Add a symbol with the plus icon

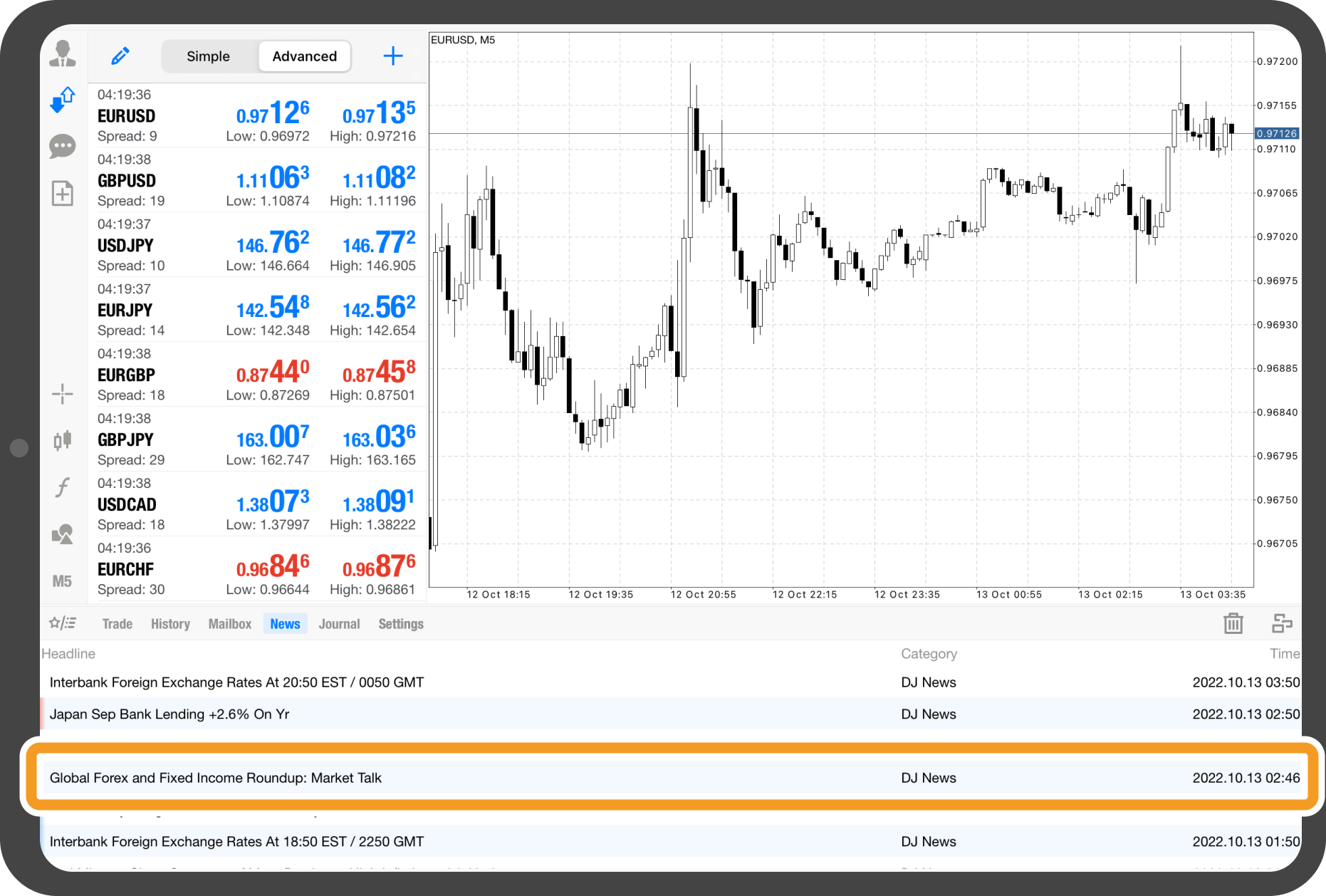pyautogui.click(x=393, y=56)
